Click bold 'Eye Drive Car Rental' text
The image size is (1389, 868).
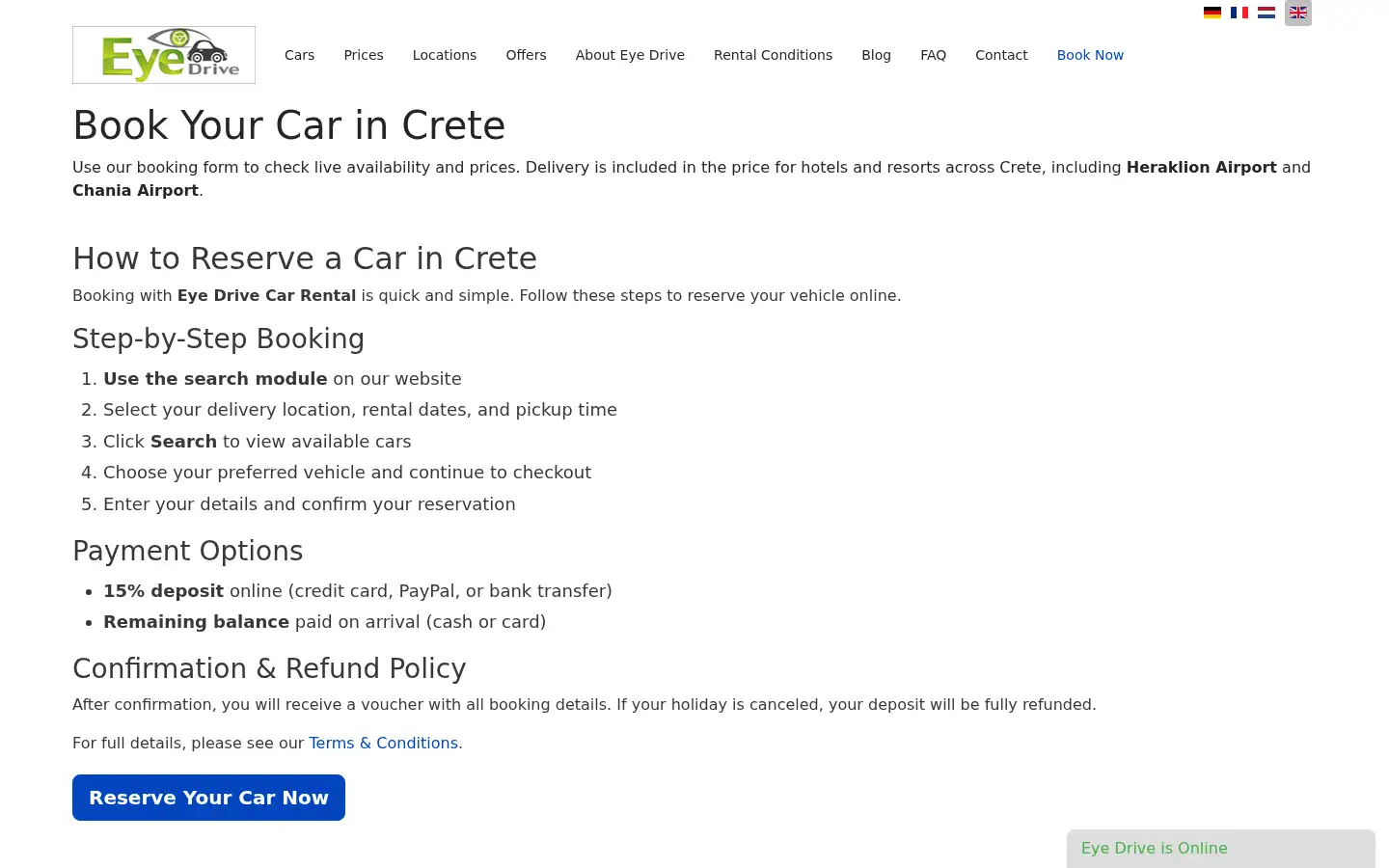tap(267, 295)
